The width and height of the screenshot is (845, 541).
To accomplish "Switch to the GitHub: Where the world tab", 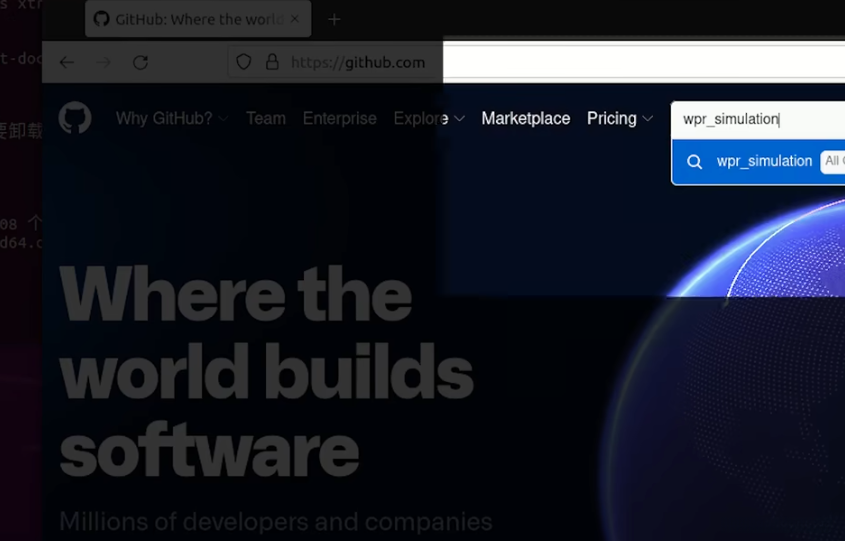I will tap(198, 19).
